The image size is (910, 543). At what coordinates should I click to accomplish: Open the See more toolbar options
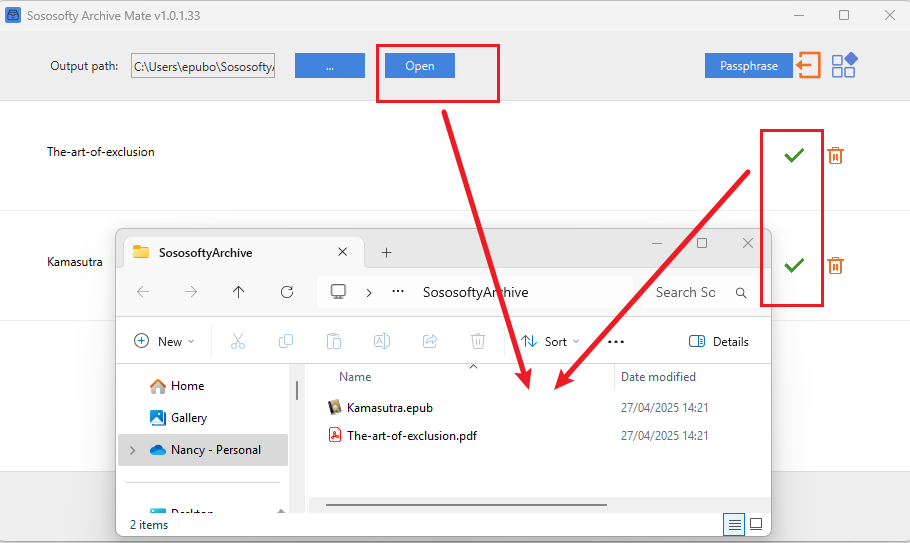coord(616,341)
